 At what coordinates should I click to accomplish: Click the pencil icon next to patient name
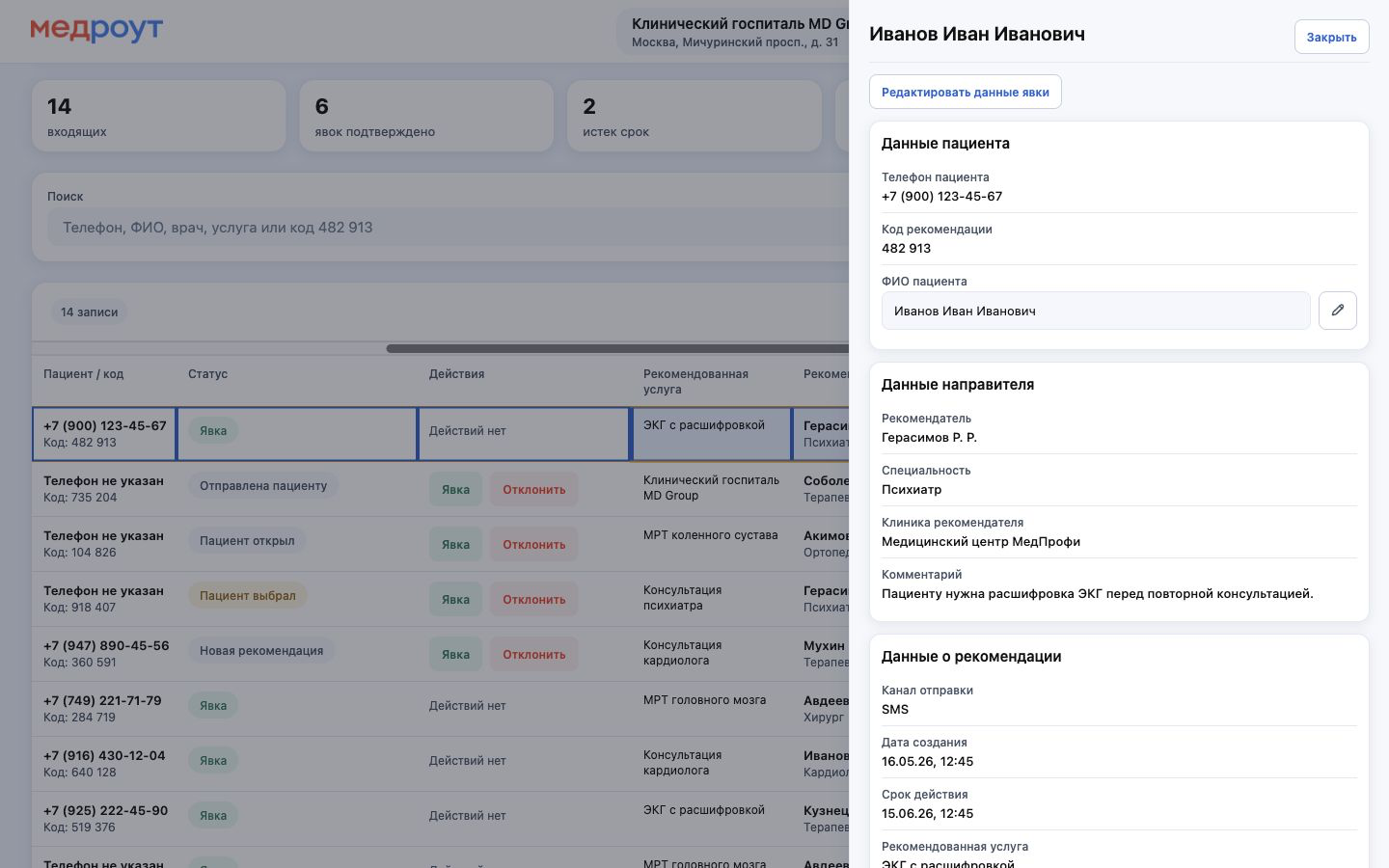[x=1337, y=311]
